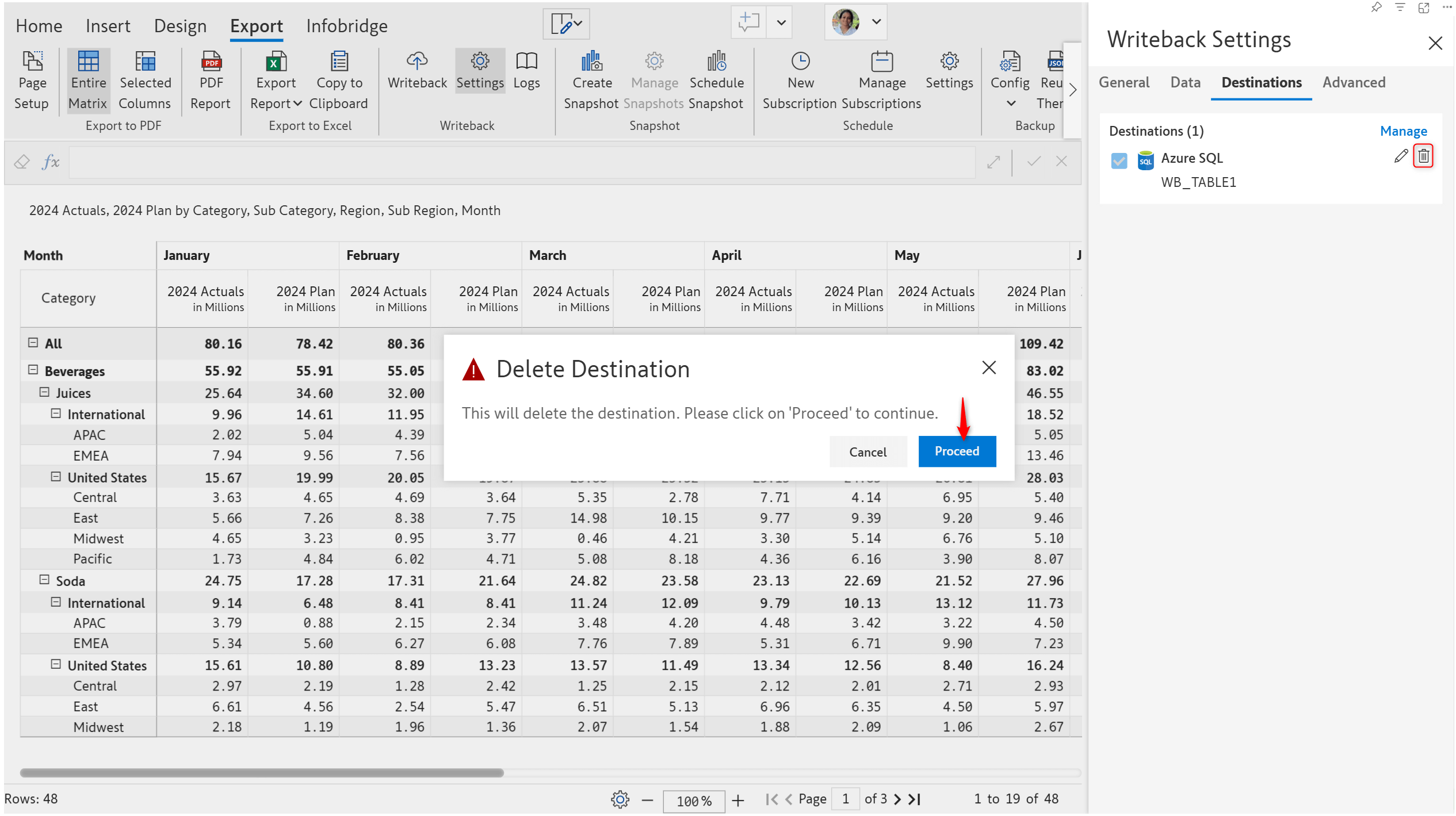1456x816 pixels.
Task: Click the Manage destinations link
Action: click(1403, 131)
